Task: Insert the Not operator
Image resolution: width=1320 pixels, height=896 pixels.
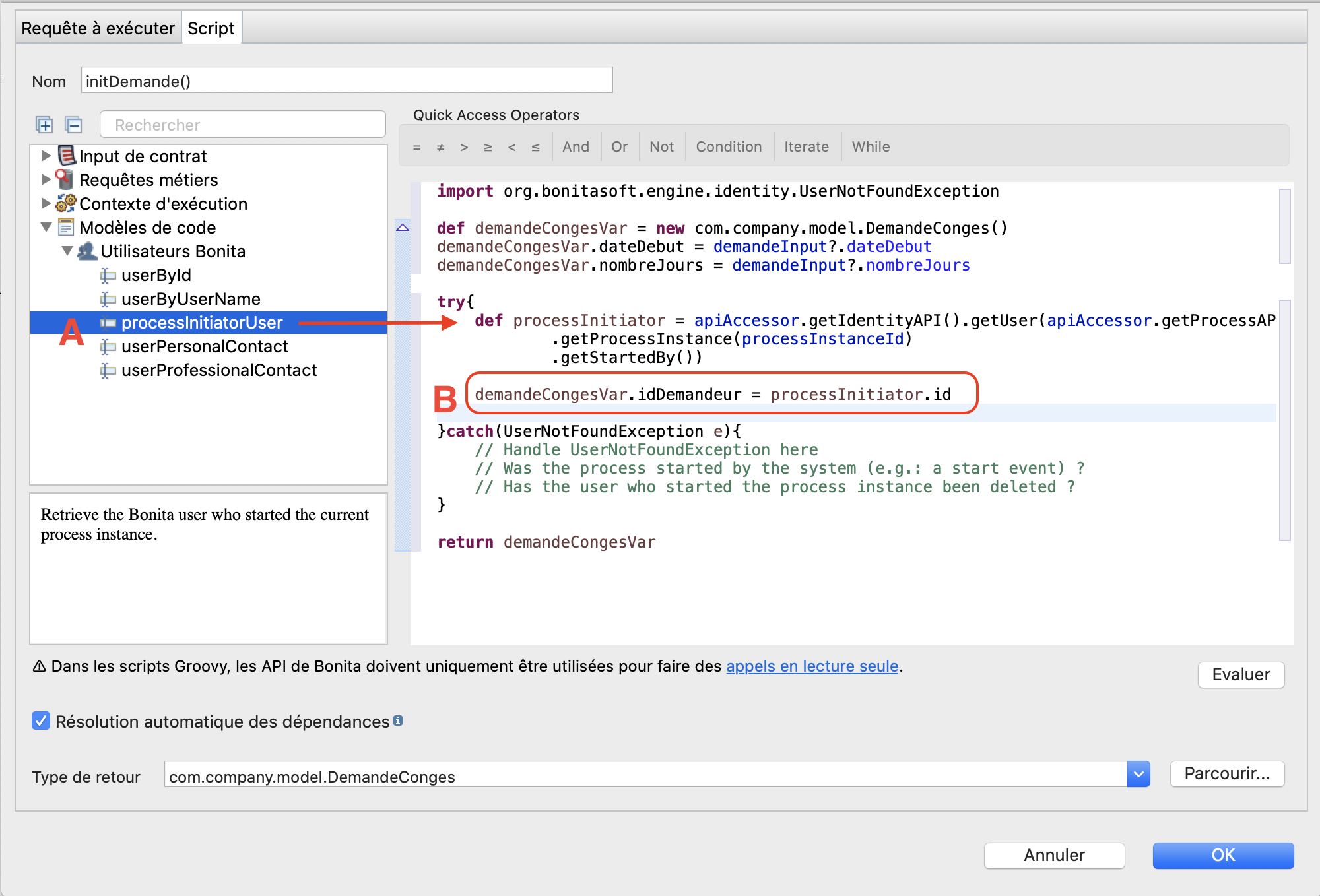Action: coord(661,147)
